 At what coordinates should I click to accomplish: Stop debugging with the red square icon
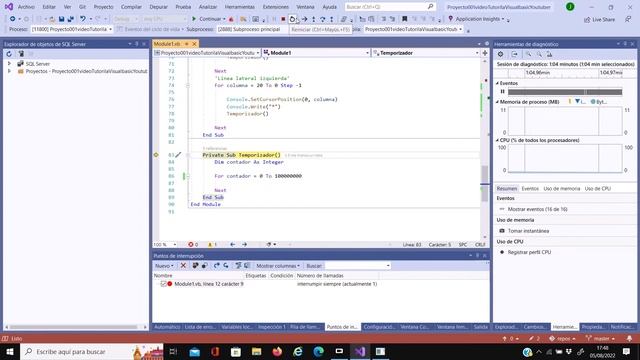[x=283, y=19]
